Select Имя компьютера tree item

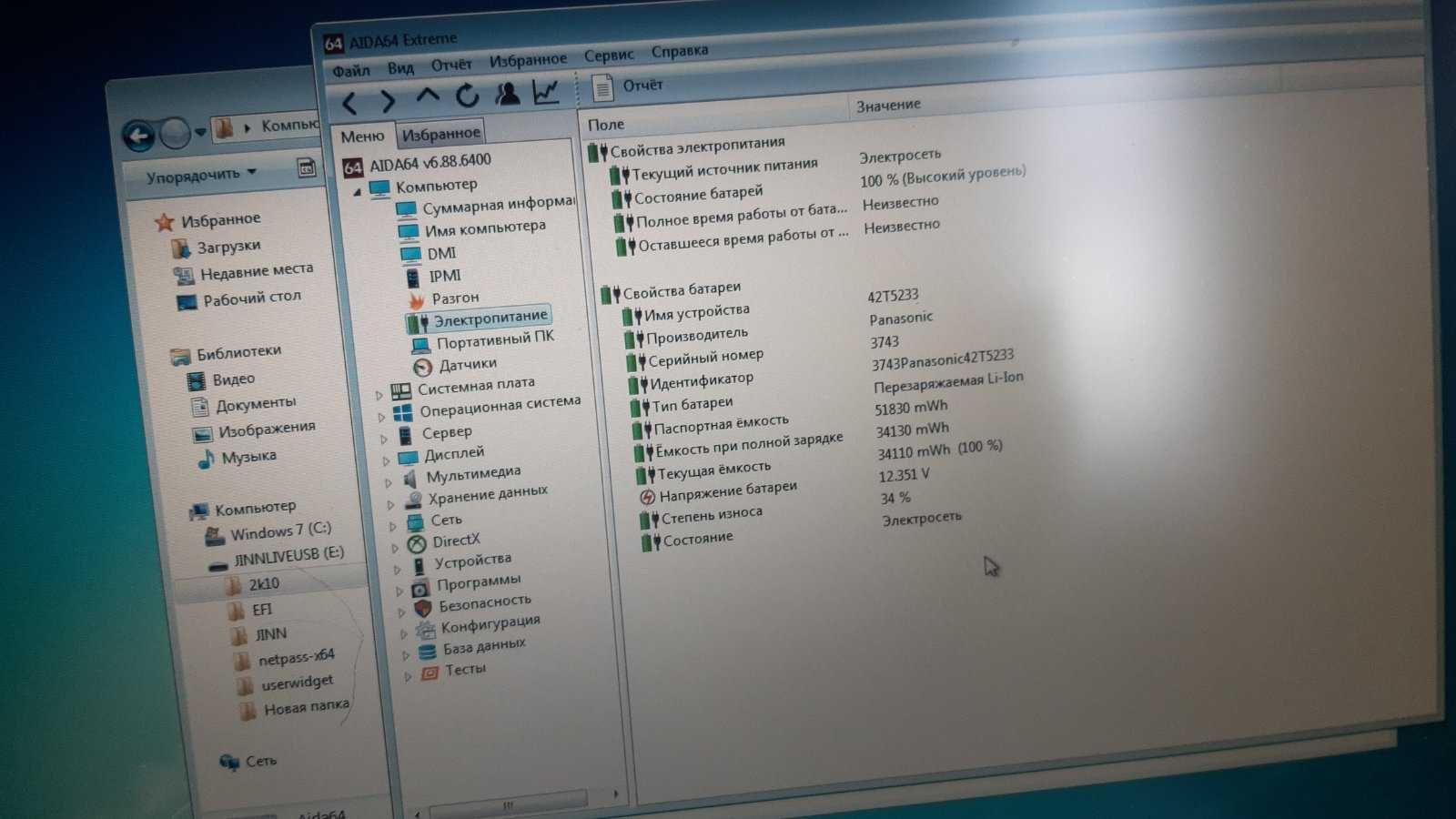(x=472, y=227)
